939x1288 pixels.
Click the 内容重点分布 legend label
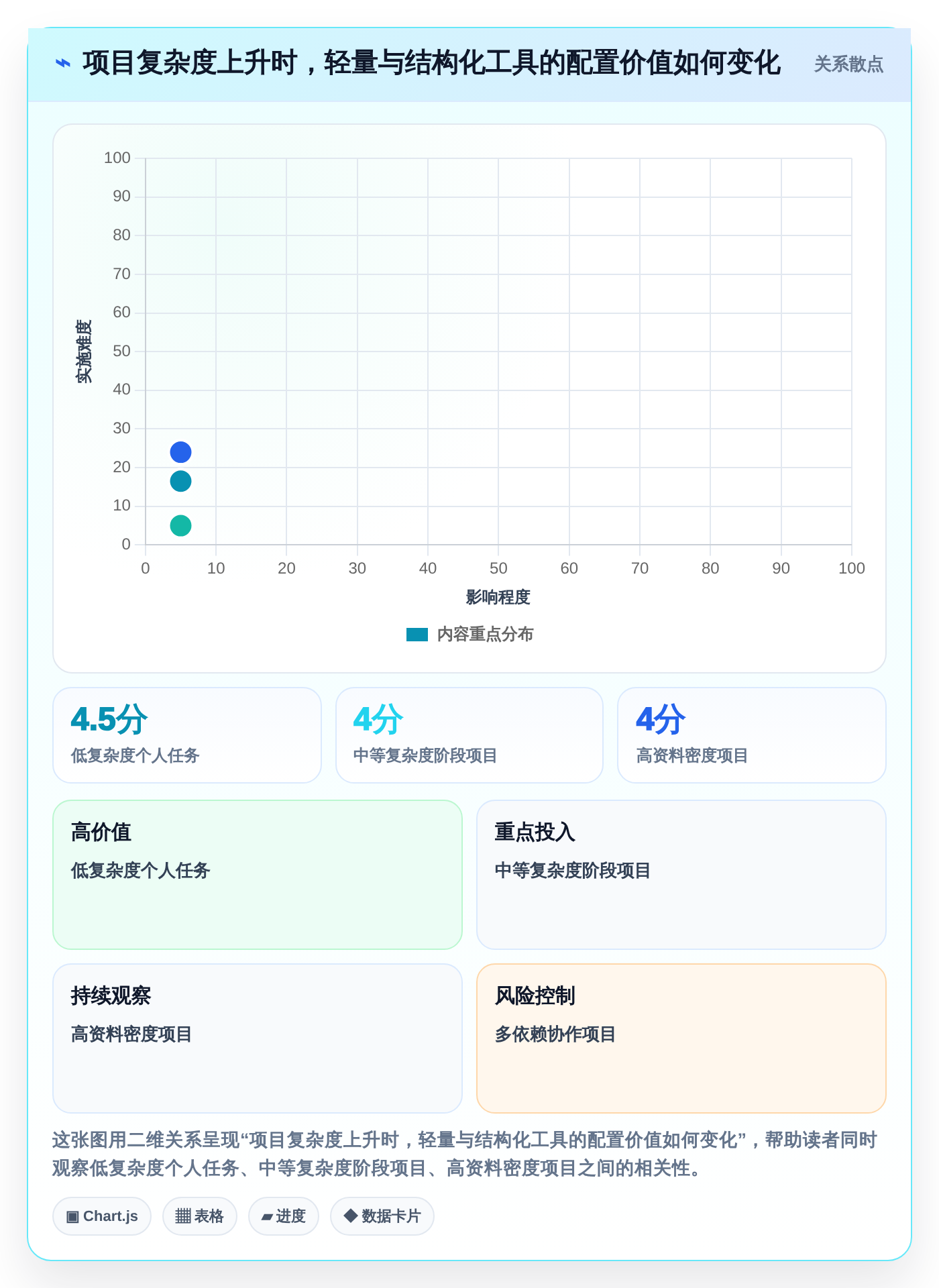click(485, 635)
